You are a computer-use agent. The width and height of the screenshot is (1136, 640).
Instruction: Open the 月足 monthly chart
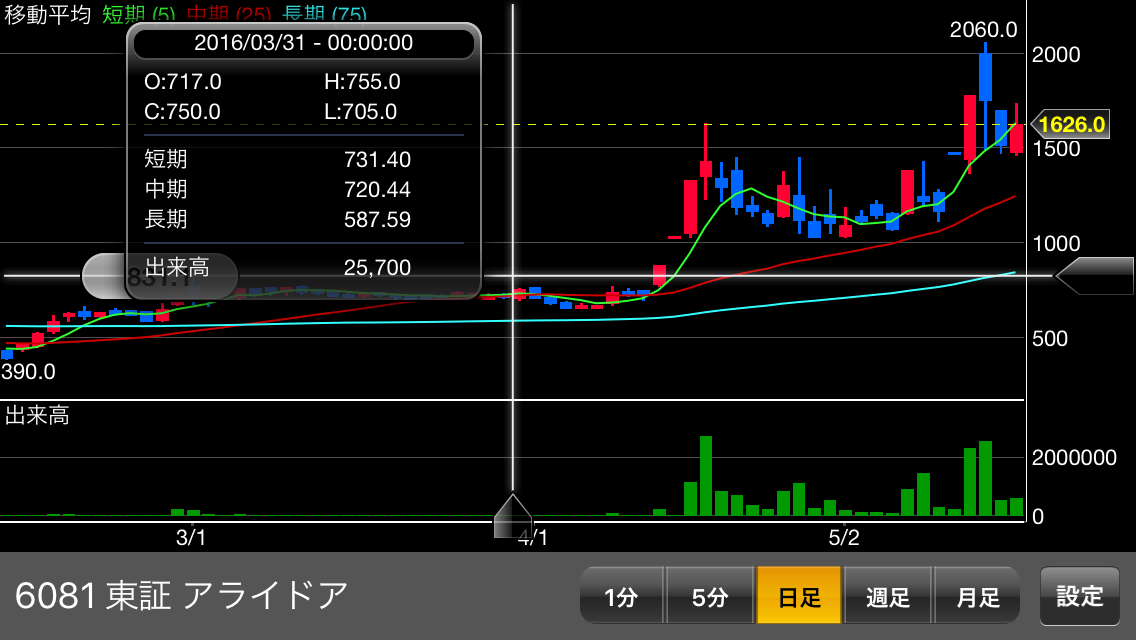click(x=977, y=597)
